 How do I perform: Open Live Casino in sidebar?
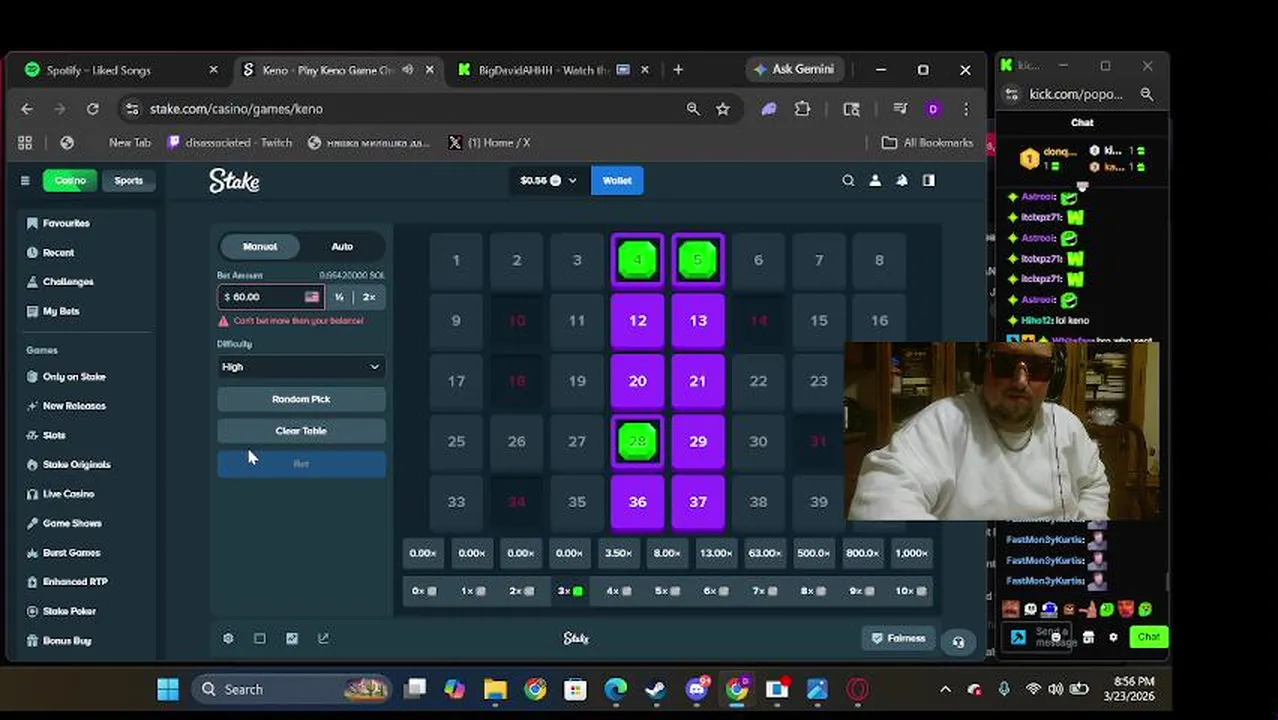click(68, 494)
